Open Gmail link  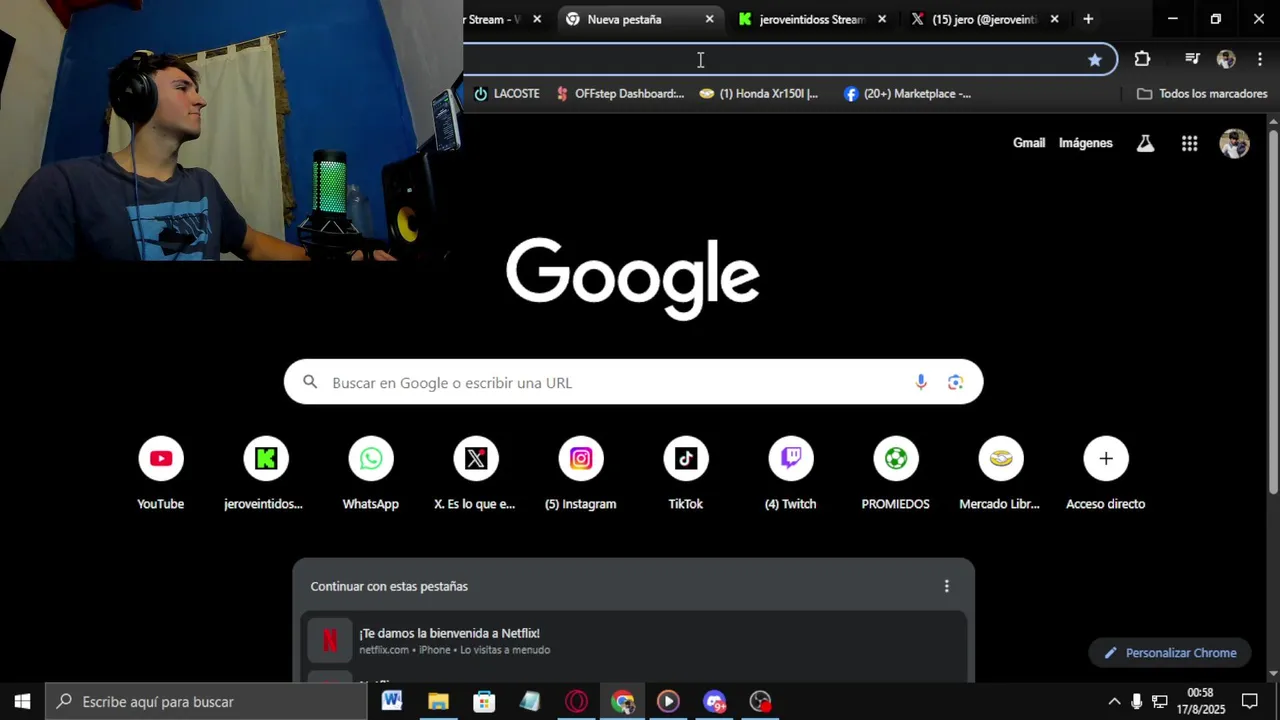[1029, 143]
